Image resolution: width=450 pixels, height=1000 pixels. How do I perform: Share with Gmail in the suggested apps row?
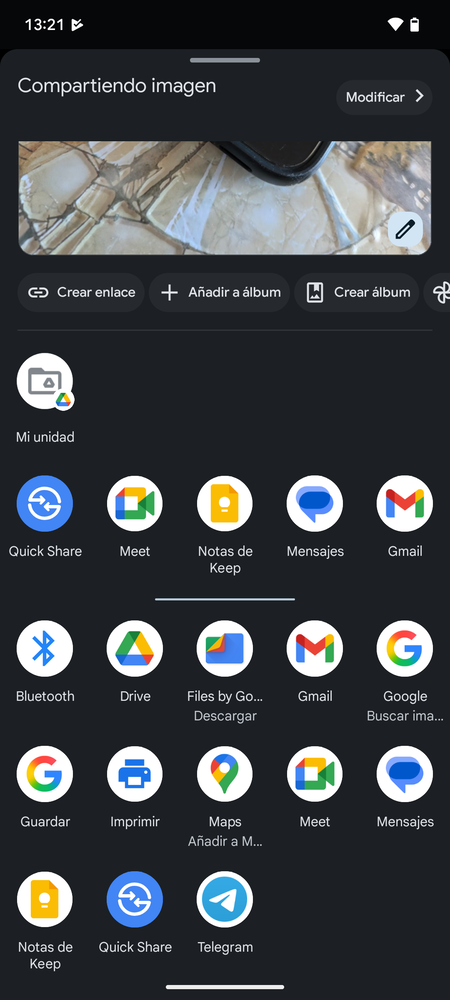[405, 503]
